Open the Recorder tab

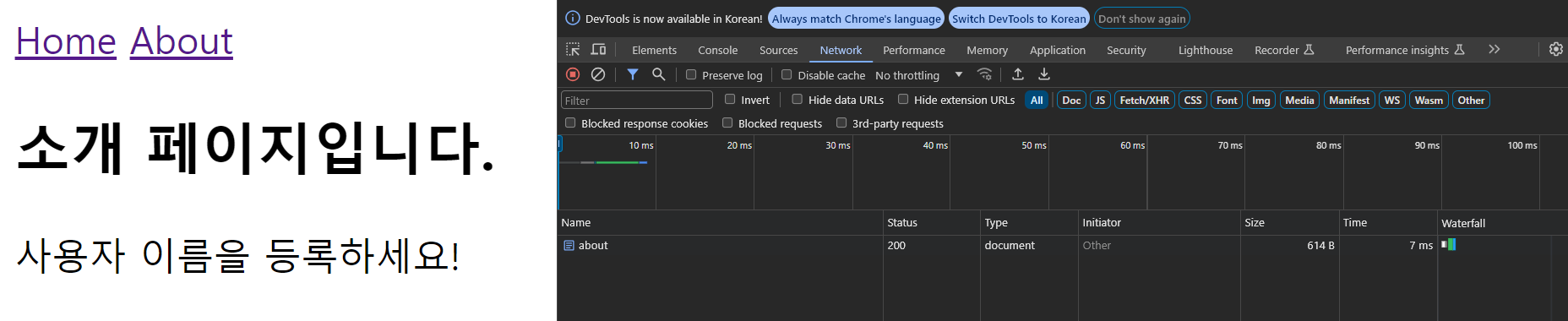coord(1284,51)
